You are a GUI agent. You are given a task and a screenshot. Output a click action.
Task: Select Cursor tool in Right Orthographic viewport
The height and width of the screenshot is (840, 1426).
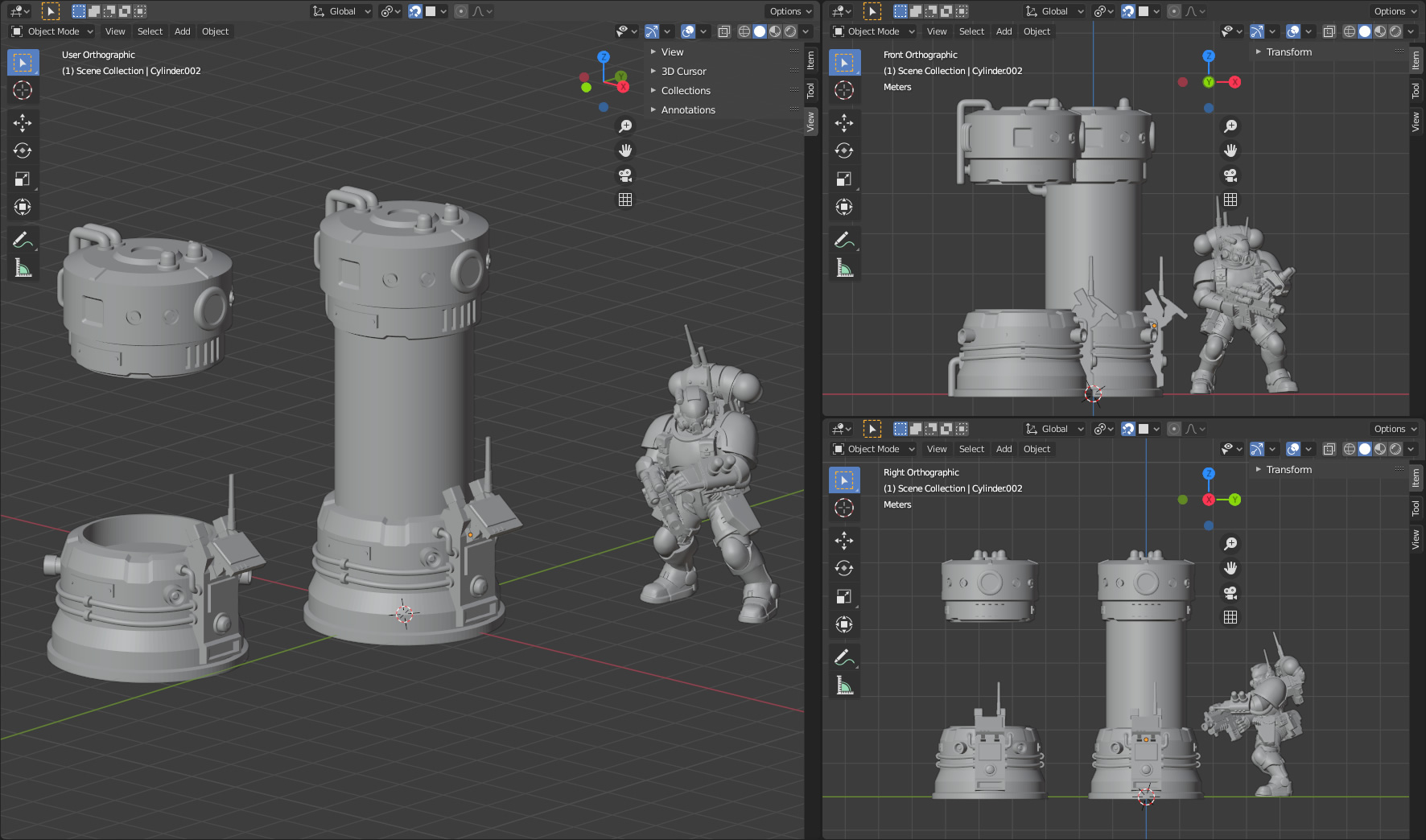coord(844,508)
